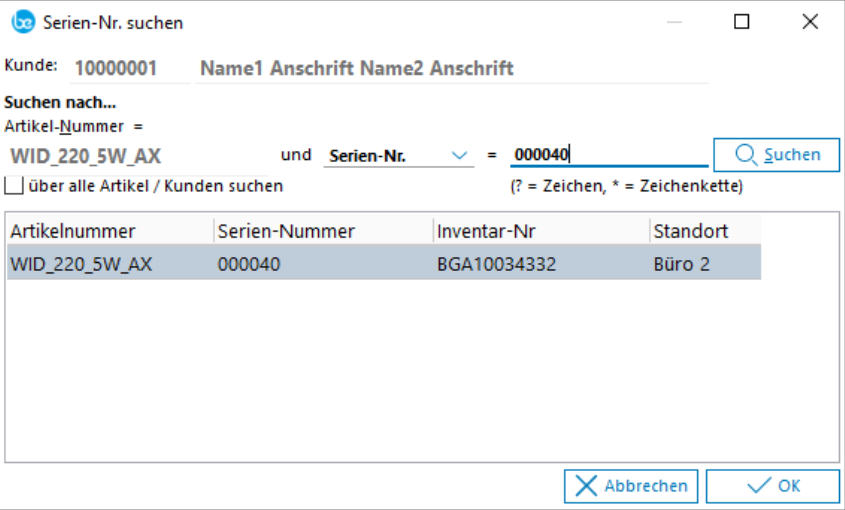
Task: Click the Kunde number field 10000001
Action: [x=129, y=68]
